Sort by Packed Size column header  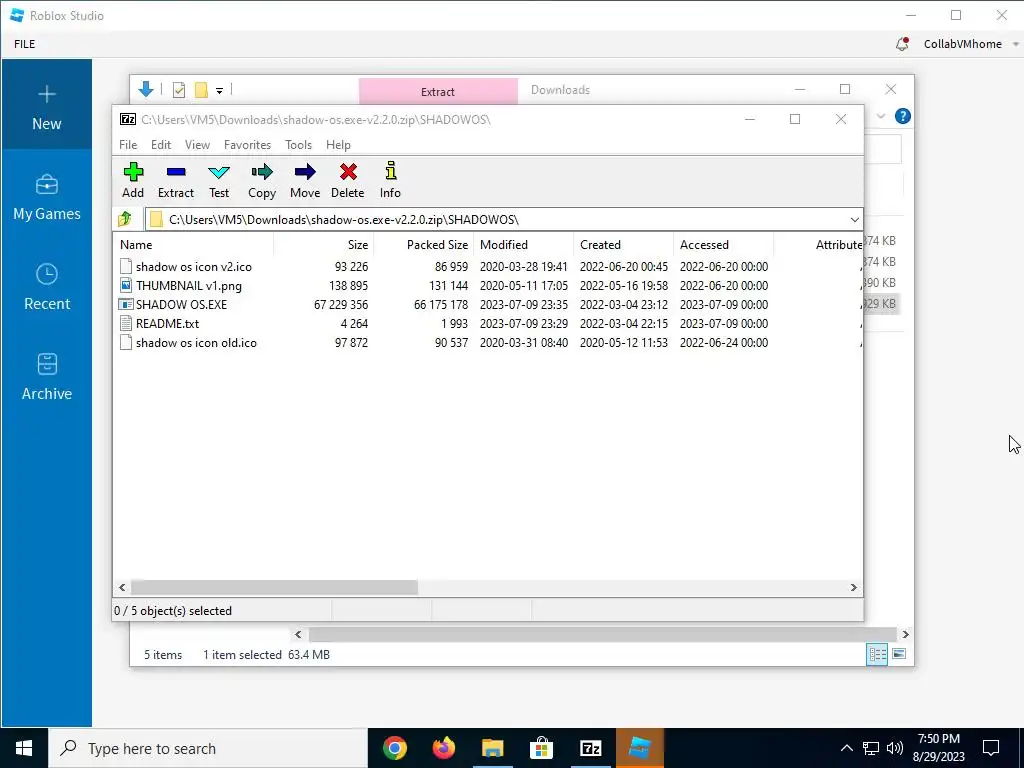[x=424, y=245]
